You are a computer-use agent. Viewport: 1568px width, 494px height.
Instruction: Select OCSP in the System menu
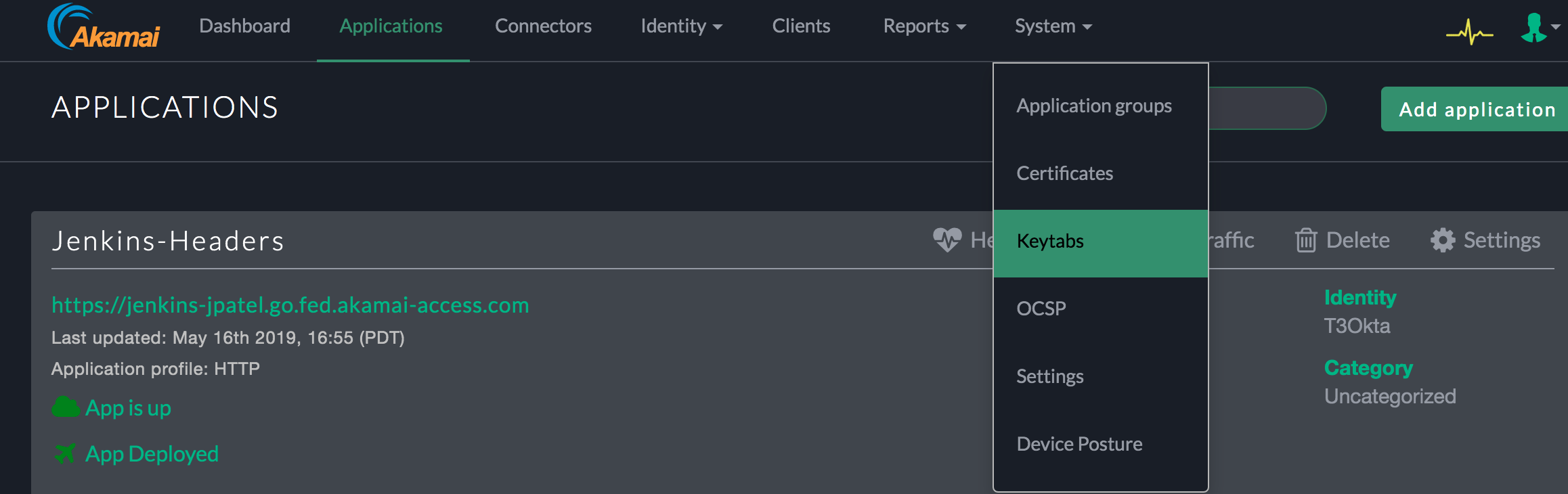(x=1101, y=309)
